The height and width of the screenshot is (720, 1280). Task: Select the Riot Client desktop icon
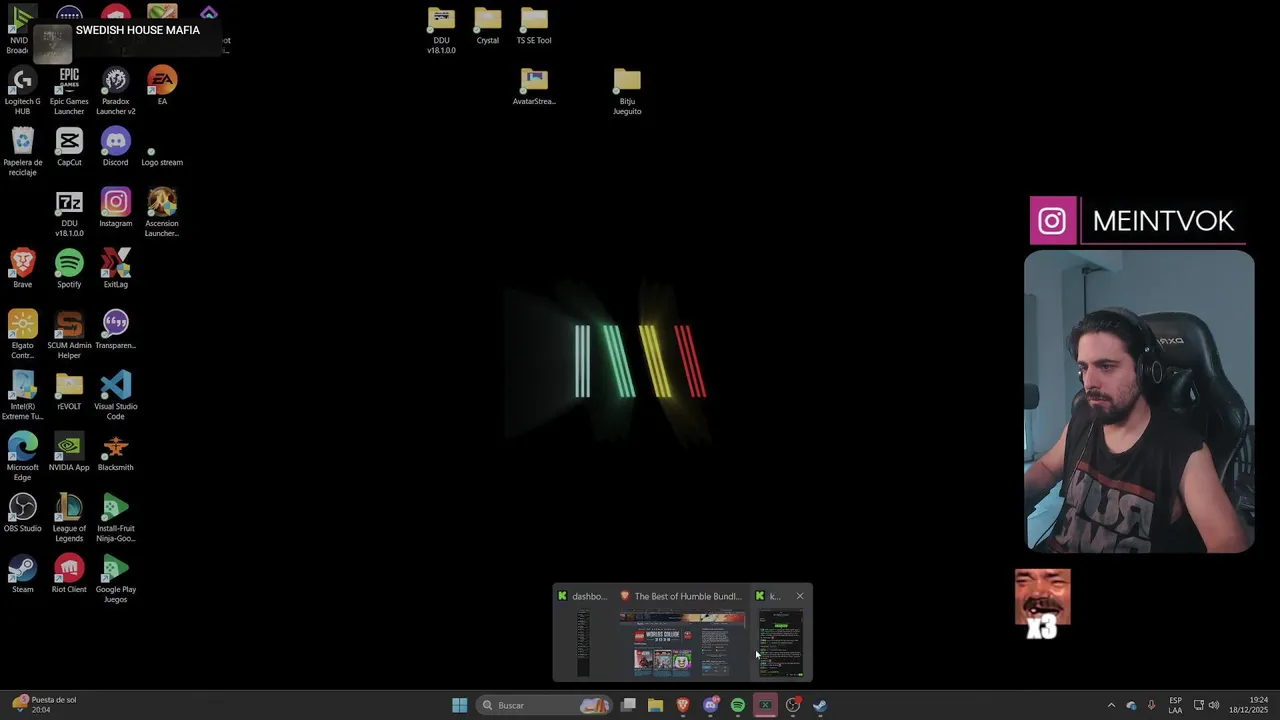69,574
